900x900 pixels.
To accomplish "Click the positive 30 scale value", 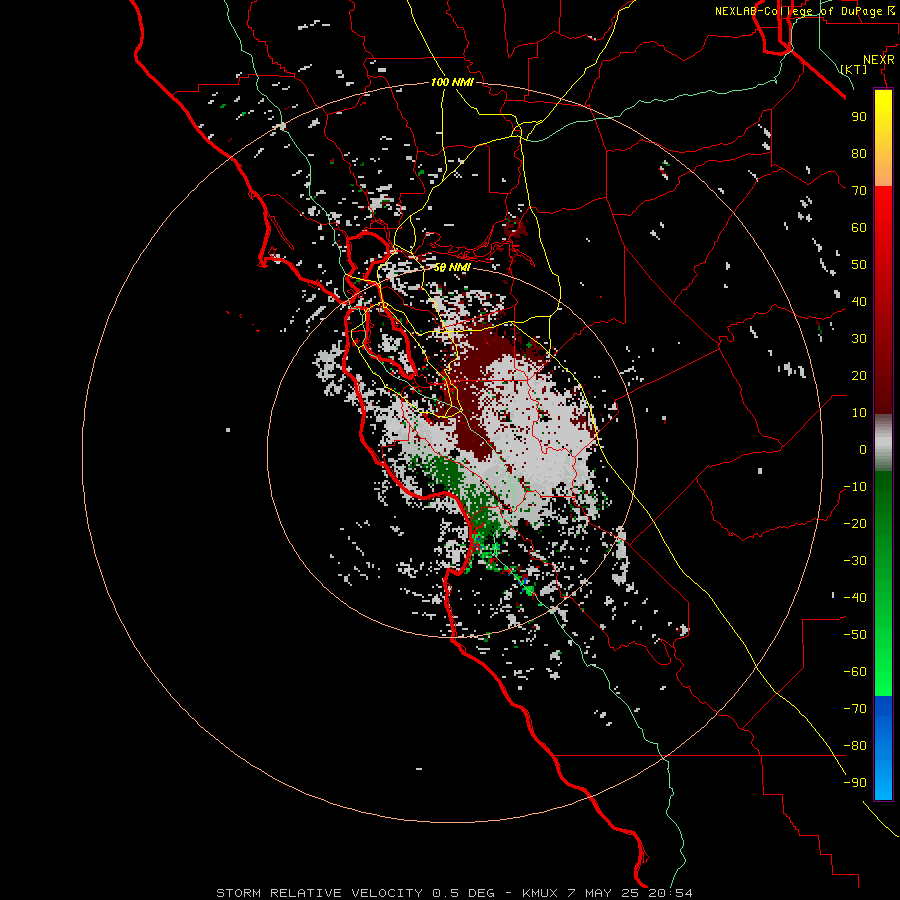I will 859,339.
